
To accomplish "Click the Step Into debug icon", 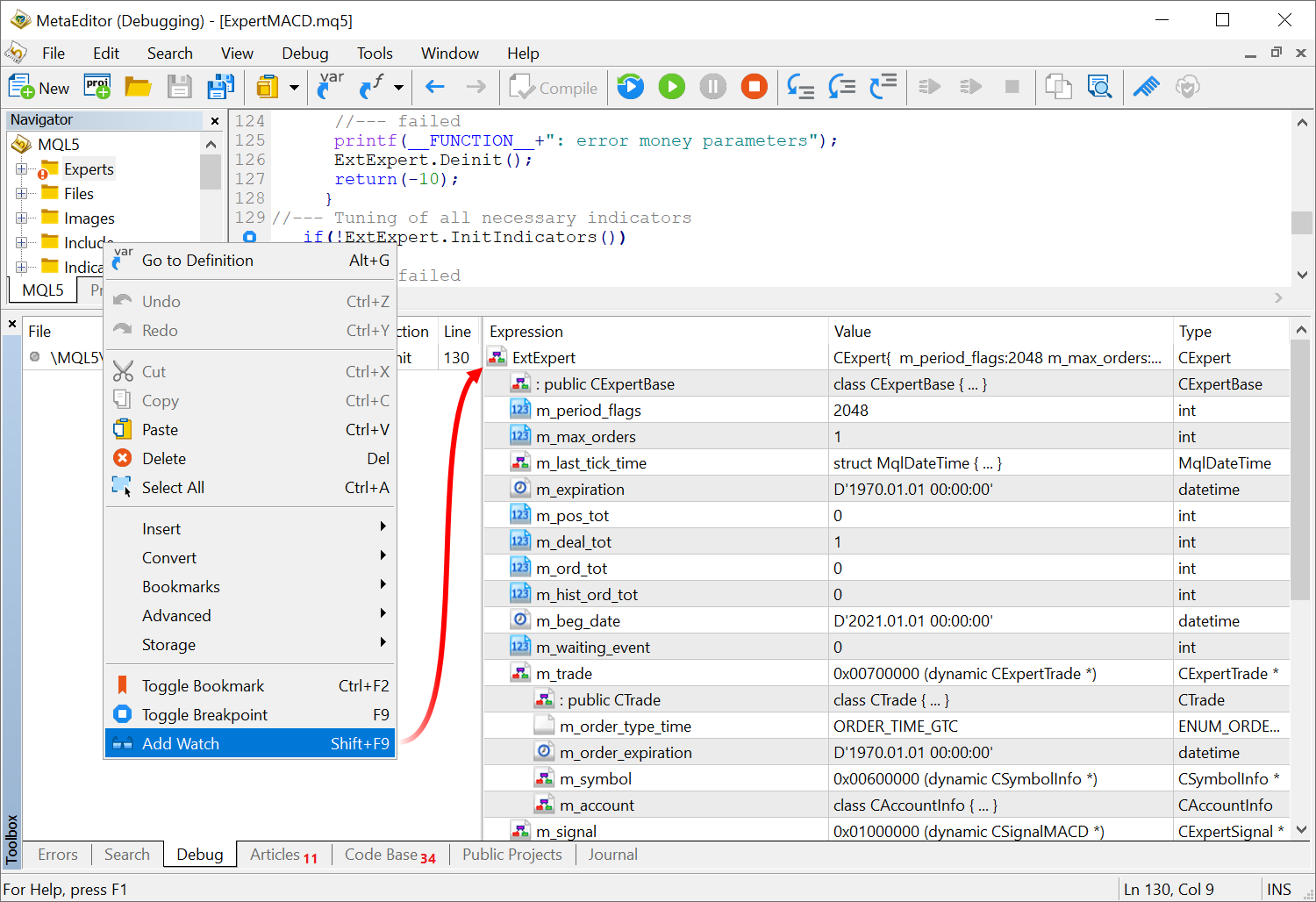I will 800,87.
